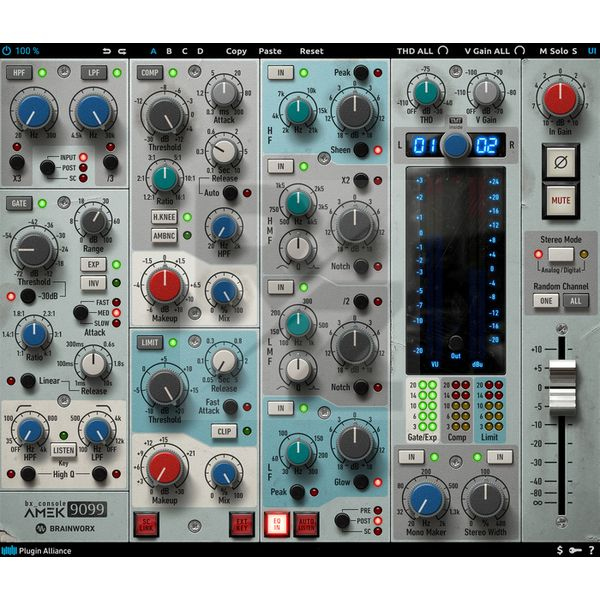
Task: Open the dollar sign store icon
Action: (560, 550)
